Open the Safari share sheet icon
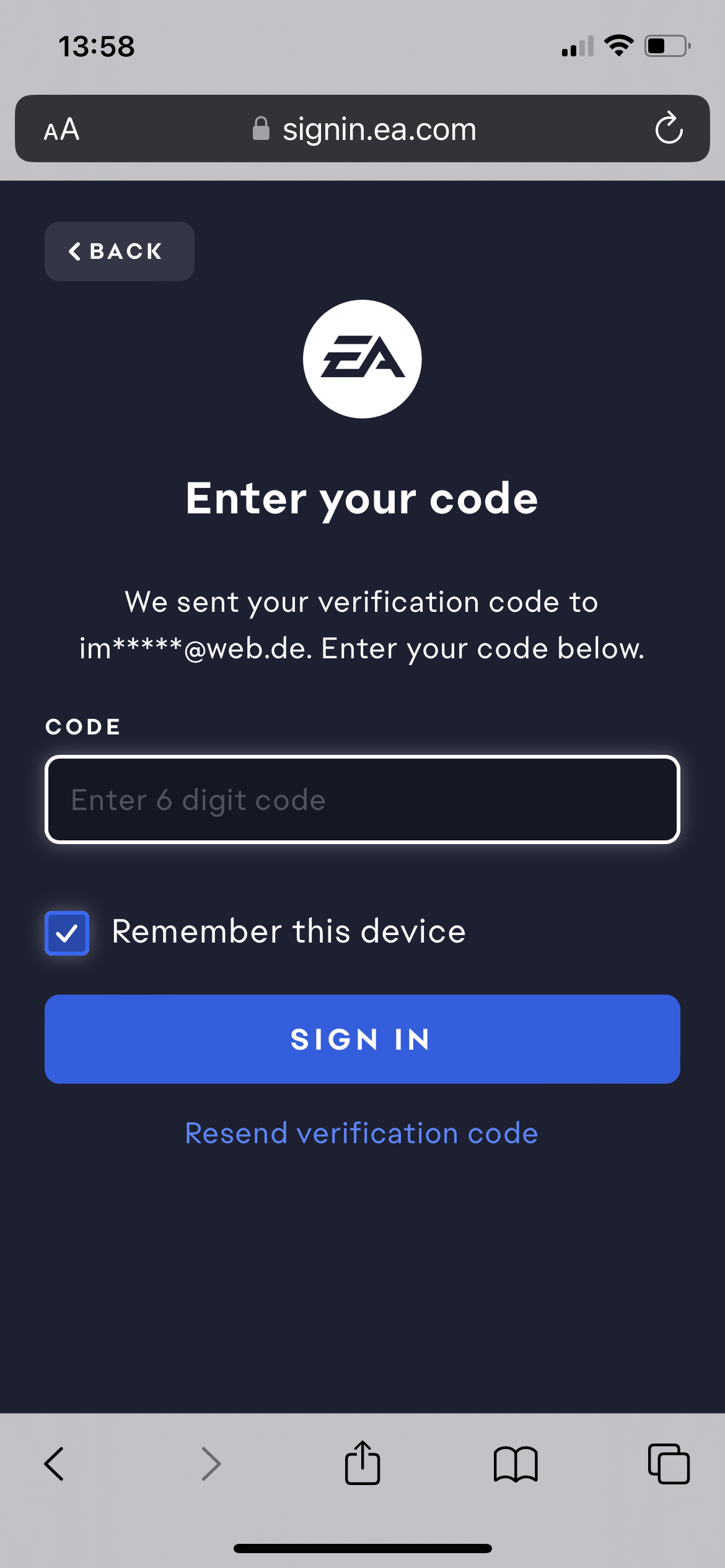The image size is (725, 1568). pyautogui.click(x=362, y=1463)
